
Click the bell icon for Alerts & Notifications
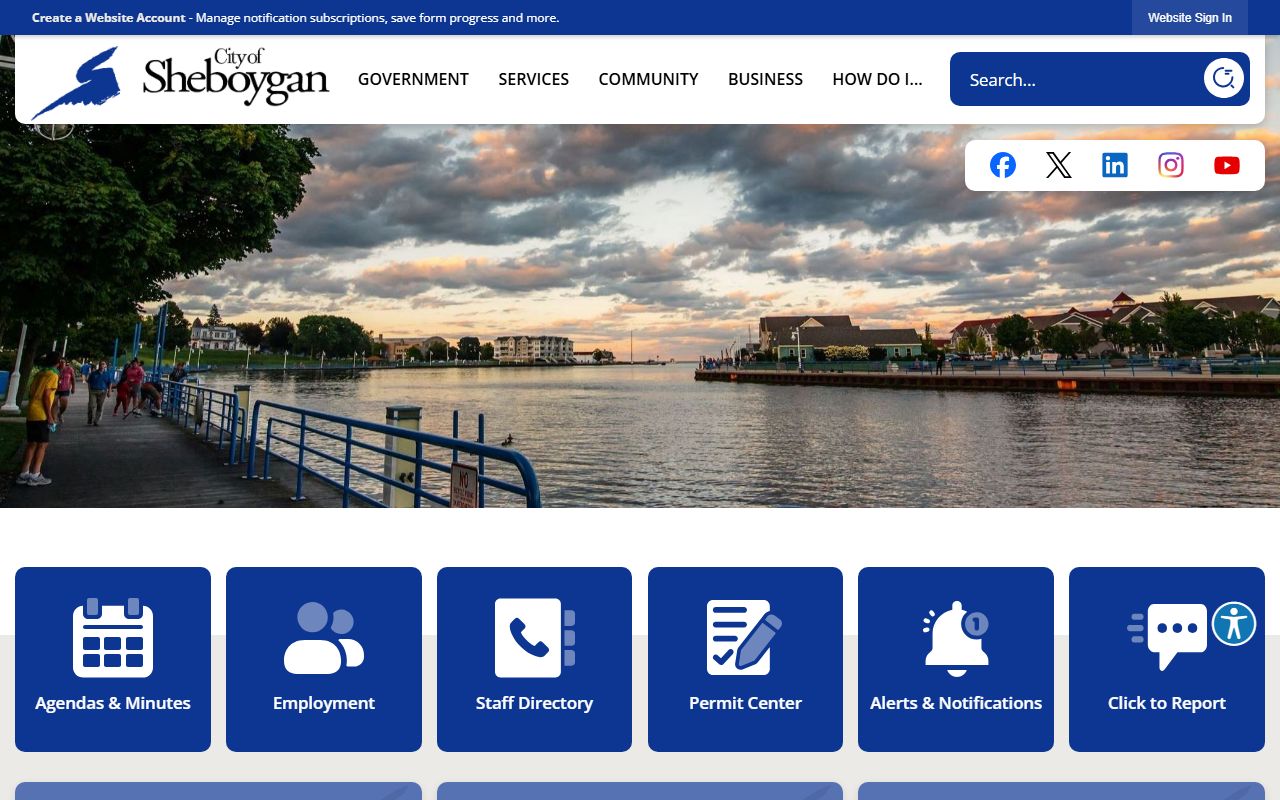click(x=956, y=639)
